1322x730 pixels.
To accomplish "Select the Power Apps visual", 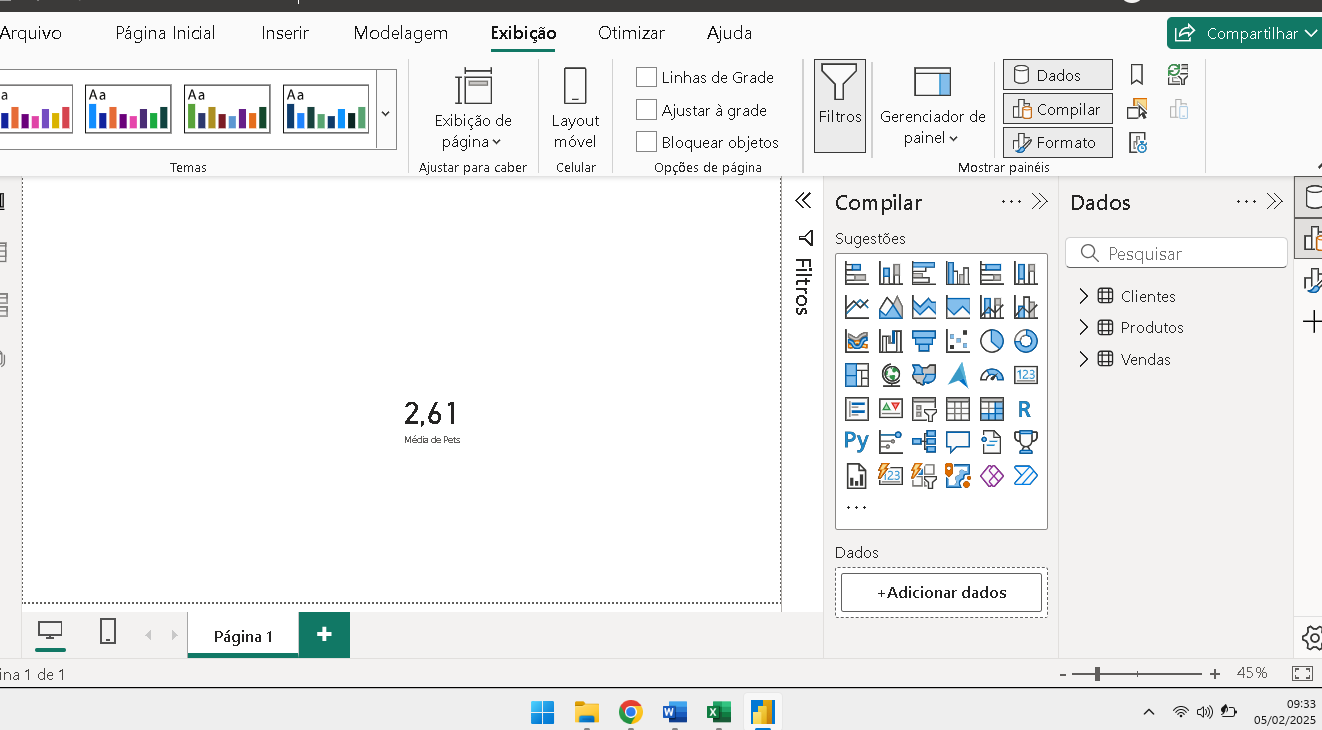I will [x=991, y=475].
